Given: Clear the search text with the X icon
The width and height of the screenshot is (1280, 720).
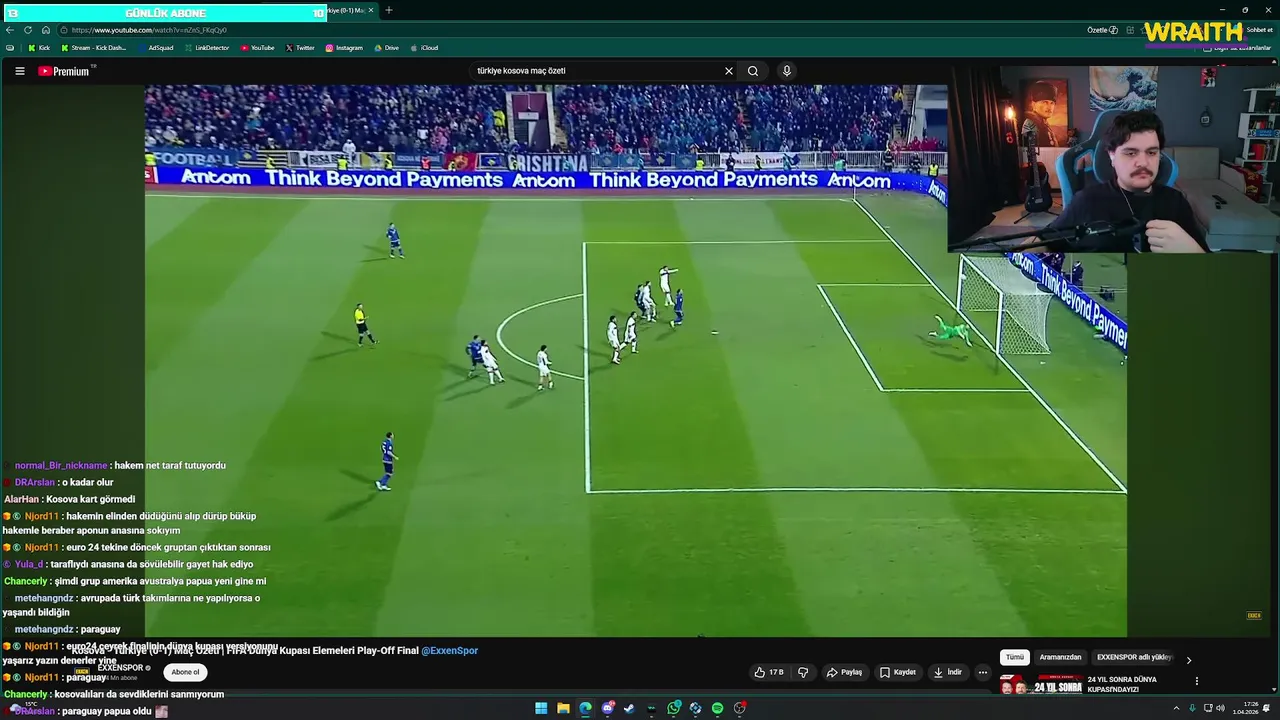Looking at the screenshot, I should pyautogui.click(x=729, y=71).
